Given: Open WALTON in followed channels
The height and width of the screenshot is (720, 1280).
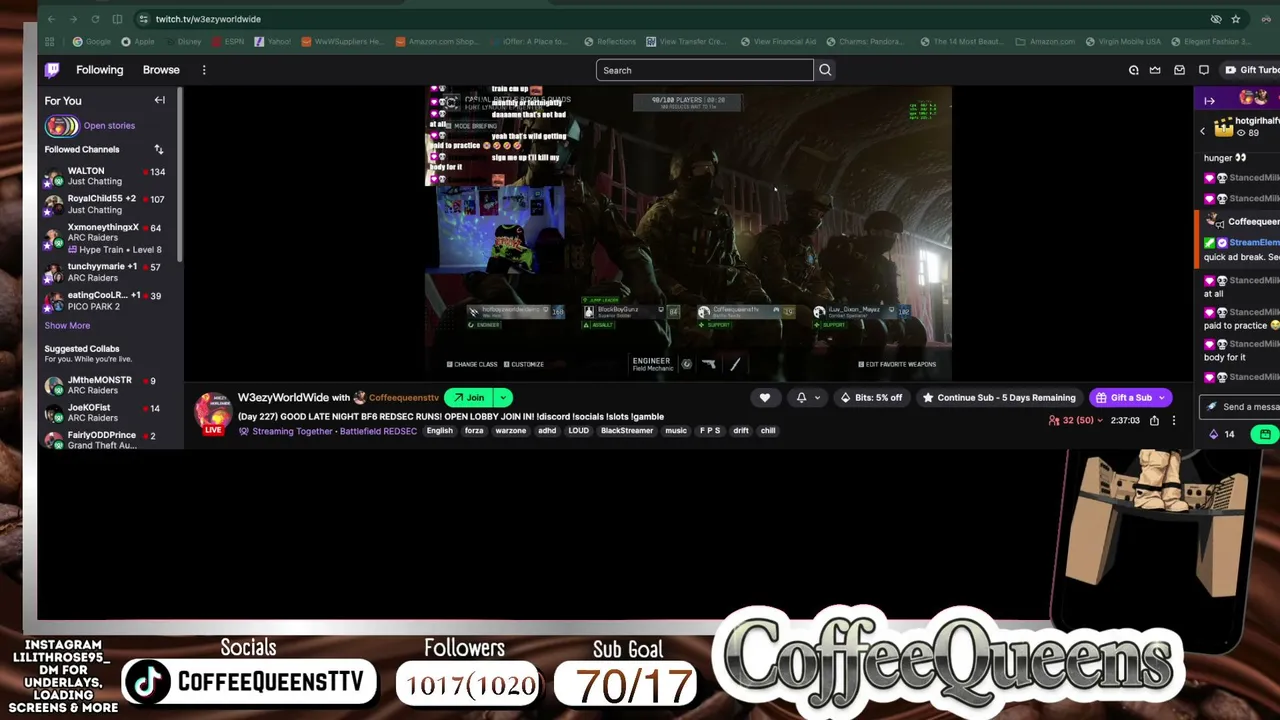Looking at the screenshot, I should tap(105, 176).
